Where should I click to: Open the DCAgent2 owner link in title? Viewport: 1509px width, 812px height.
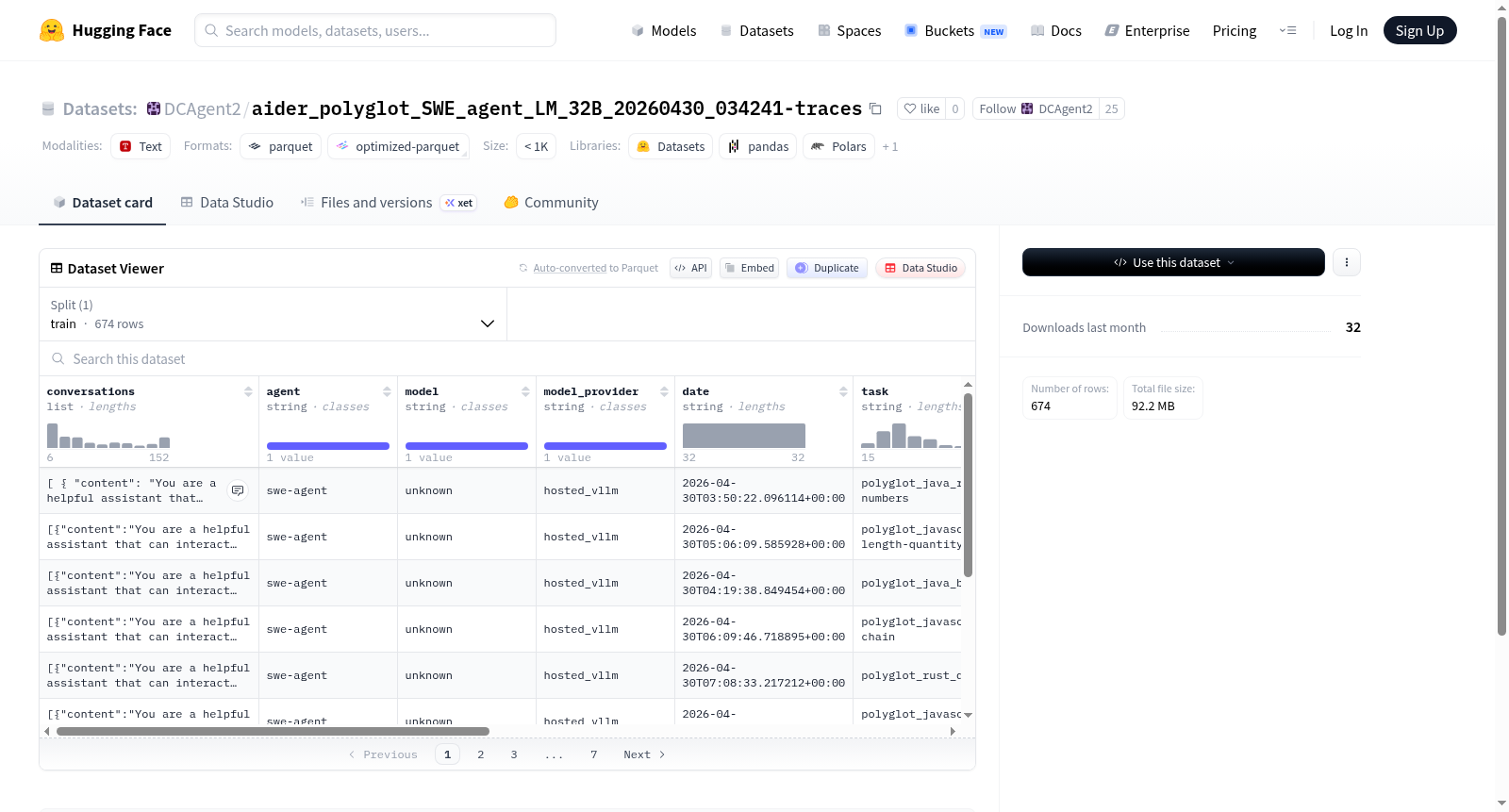(202, 108)
